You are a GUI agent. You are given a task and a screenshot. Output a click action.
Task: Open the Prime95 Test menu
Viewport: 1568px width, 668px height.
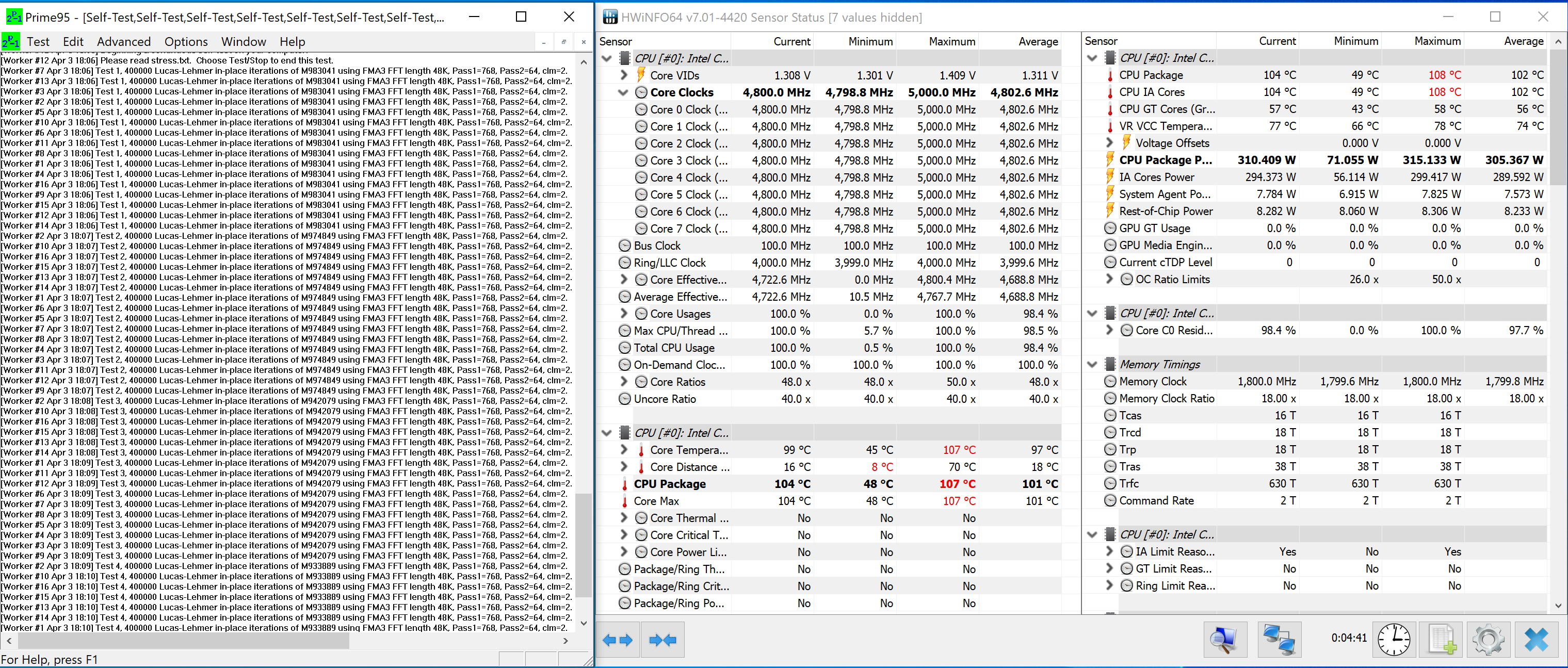coord(38,41)
